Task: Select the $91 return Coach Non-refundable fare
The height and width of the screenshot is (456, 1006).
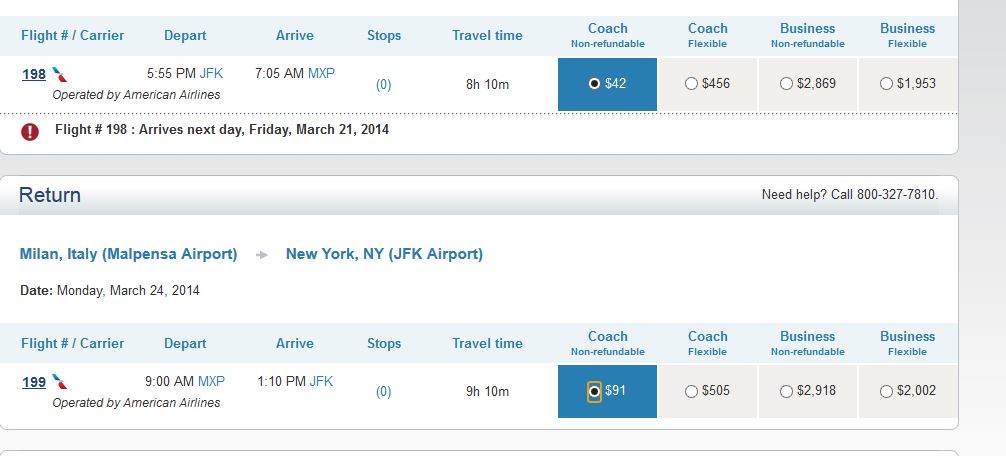Action: [x=594, y=391]
